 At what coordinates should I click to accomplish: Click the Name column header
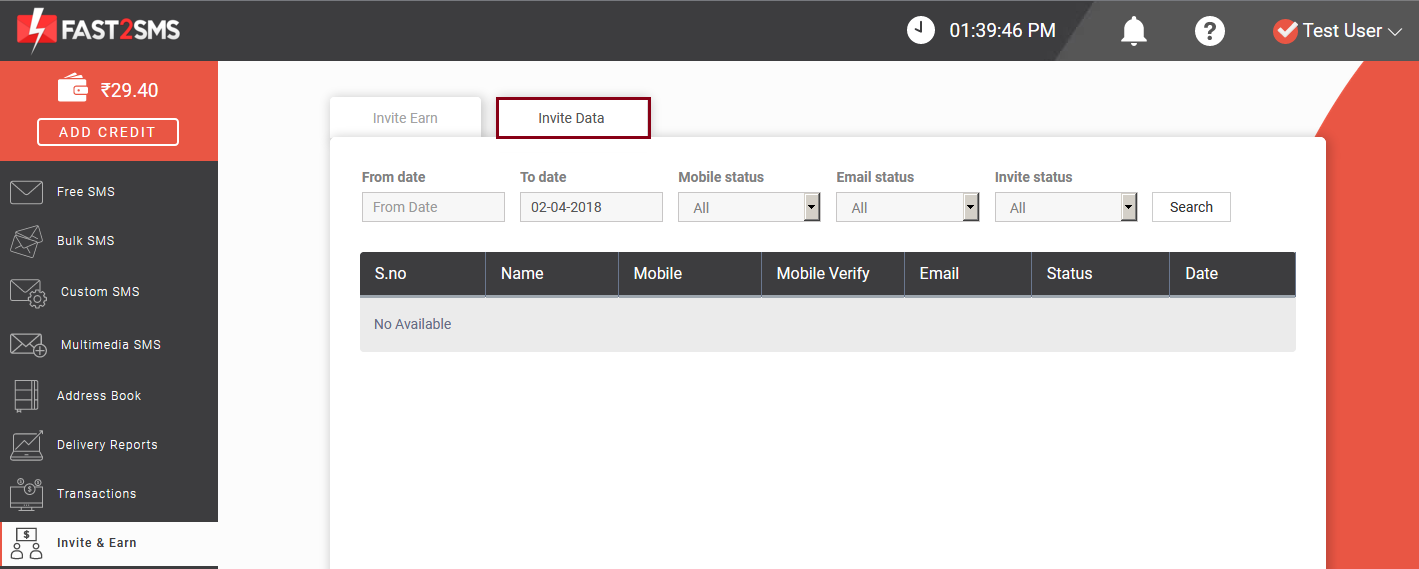[x=552, y=273]
